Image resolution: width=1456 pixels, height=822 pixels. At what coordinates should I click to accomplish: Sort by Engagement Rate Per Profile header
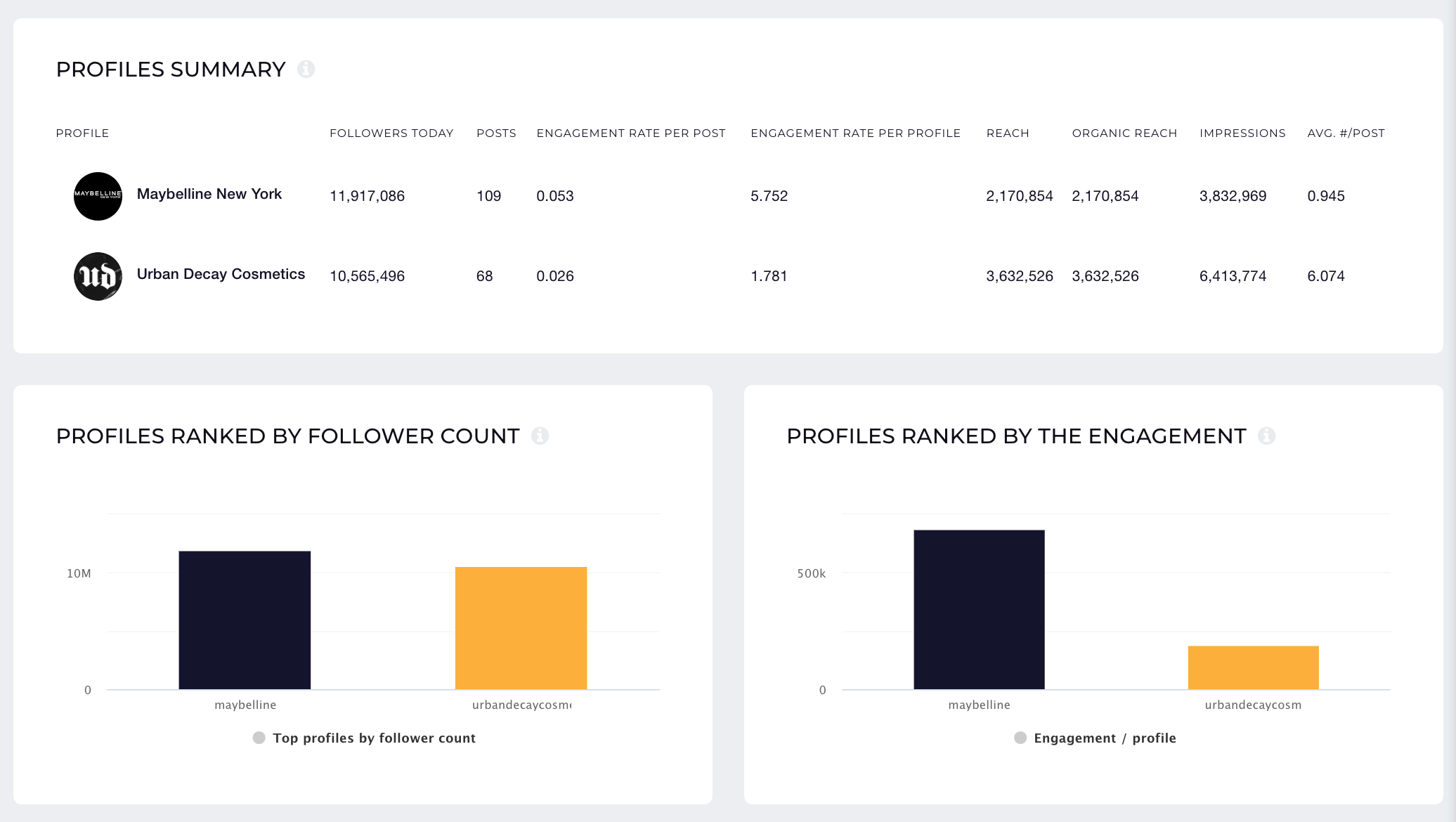855,133
